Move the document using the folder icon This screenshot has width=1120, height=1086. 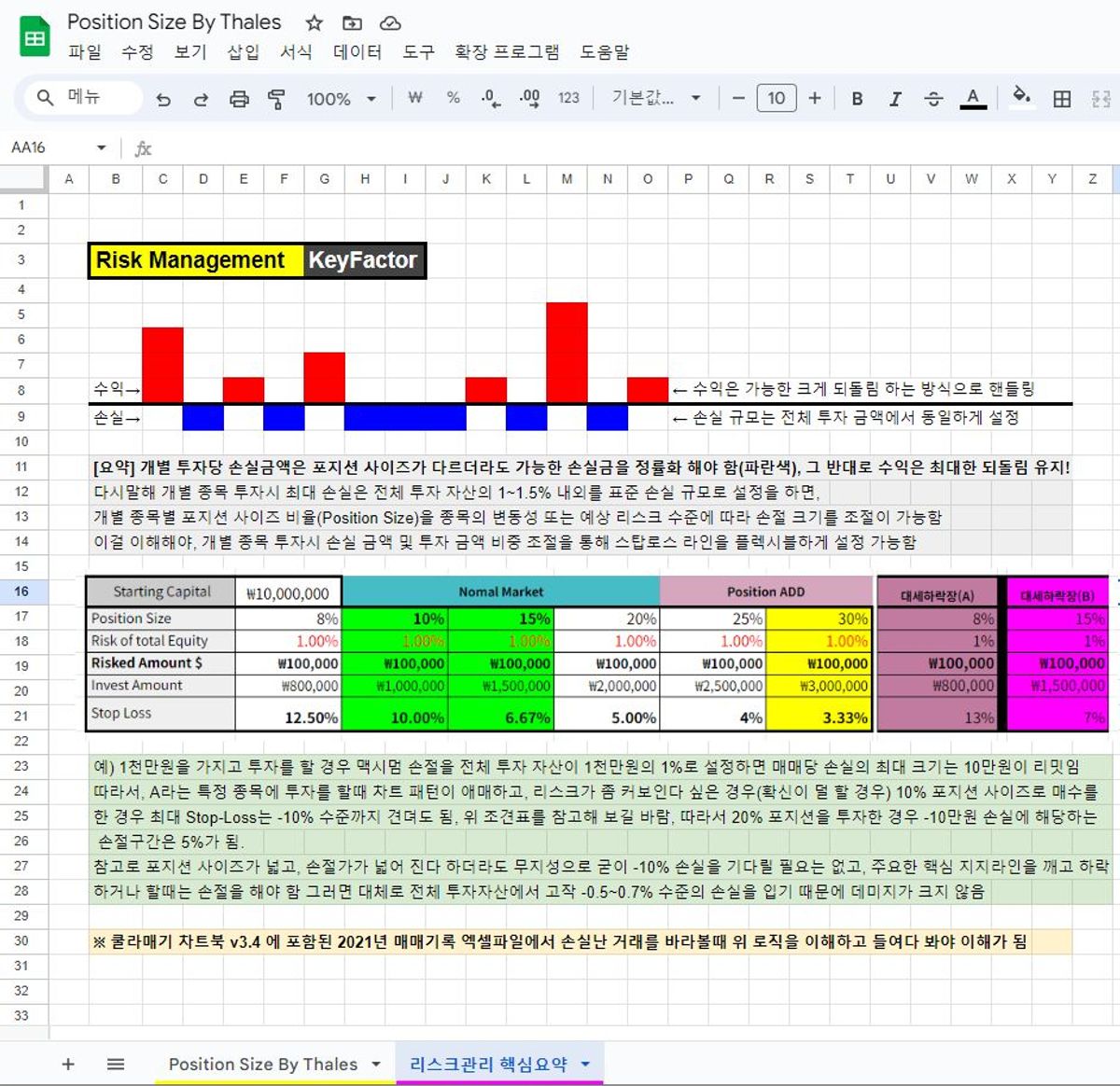tap(352, 23)
